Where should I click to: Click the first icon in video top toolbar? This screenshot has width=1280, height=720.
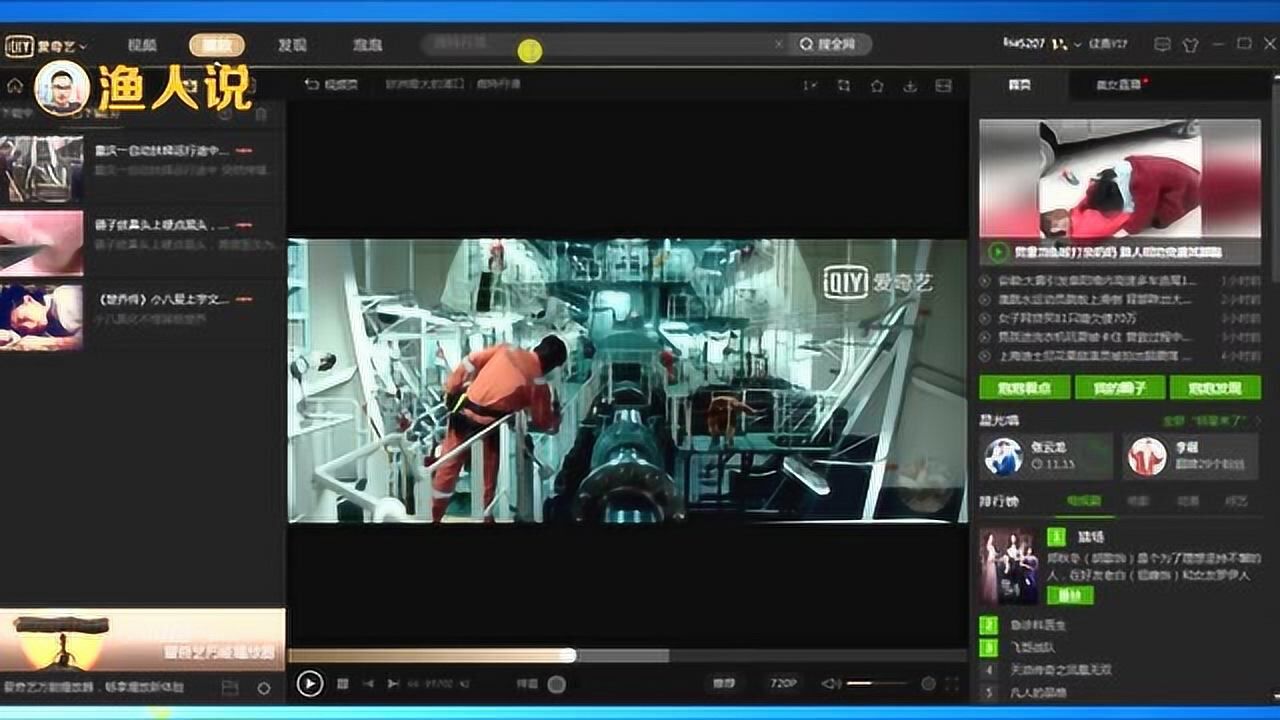[811, 86]
